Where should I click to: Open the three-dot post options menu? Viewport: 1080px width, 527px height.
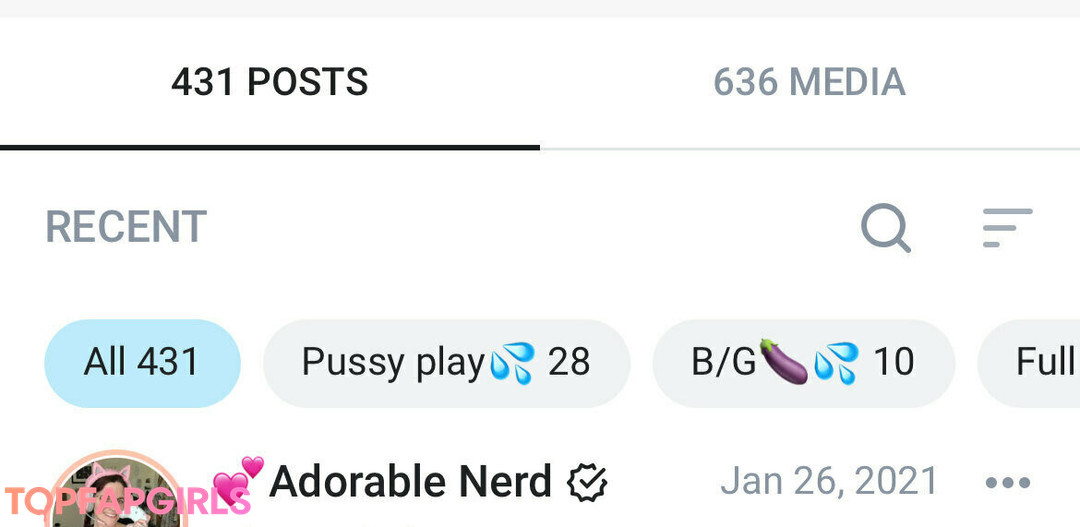pos(1008,483)
